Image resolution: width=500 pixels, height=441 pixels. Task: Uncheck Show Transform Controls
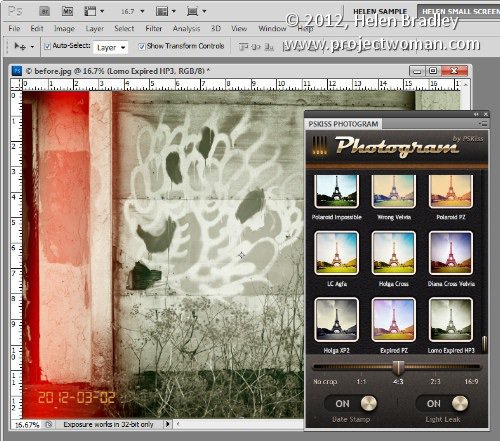[x=142, y=46]
